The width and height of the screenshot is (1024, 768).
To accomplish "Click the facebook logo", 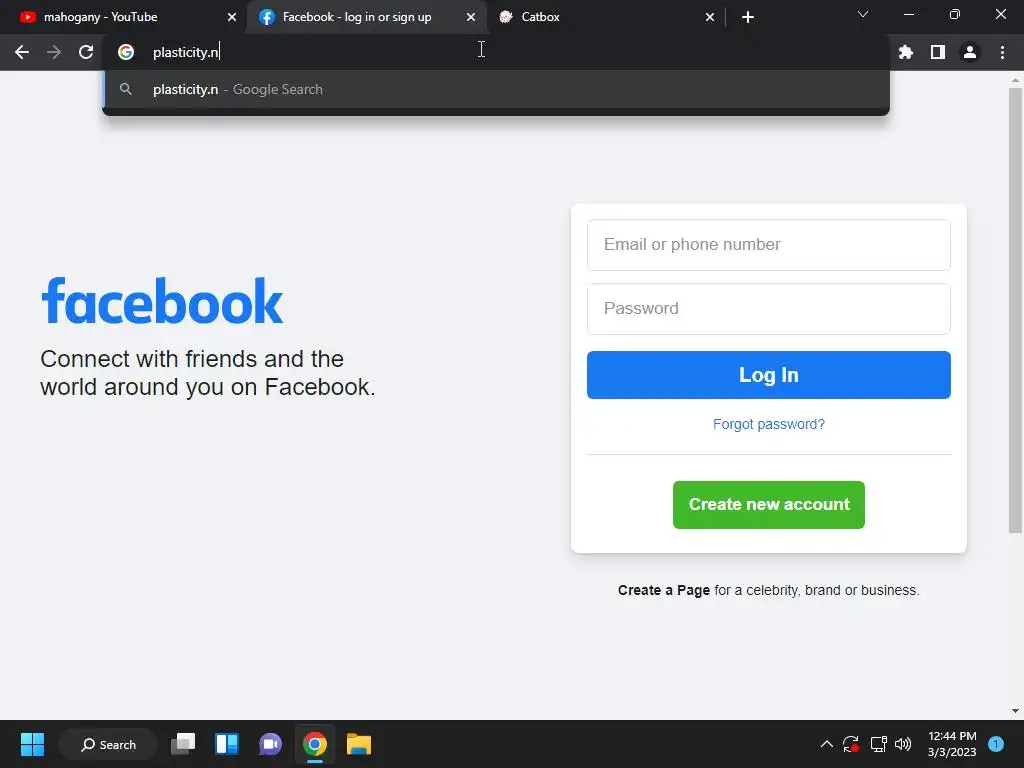I will coord(162,302).
